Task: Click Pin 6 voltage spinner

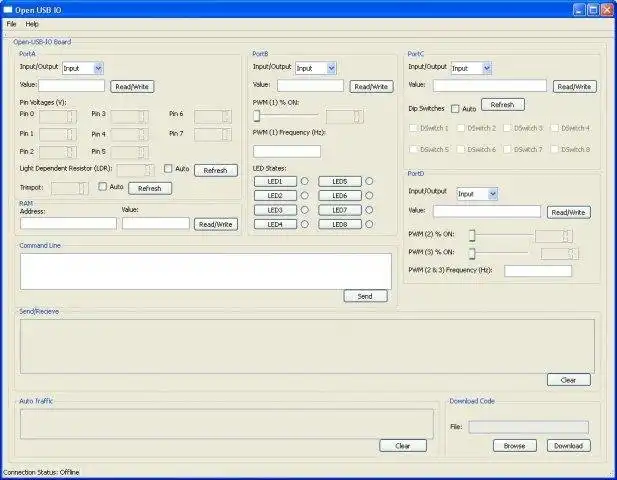Action: point(213,116)
